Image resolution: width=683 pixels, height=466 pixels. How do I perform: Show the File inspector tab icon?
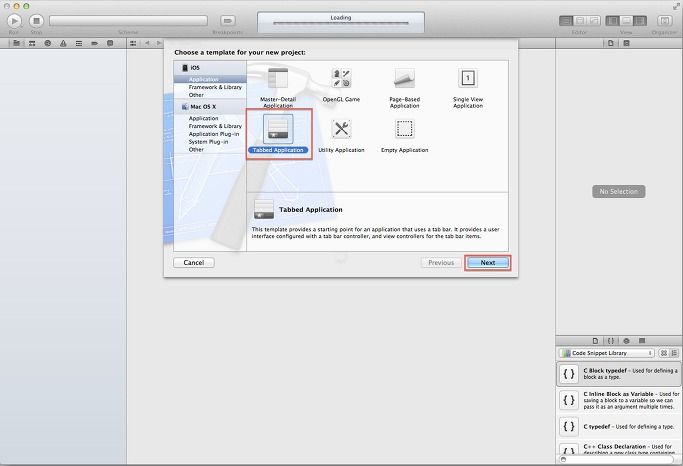point(611,43)
